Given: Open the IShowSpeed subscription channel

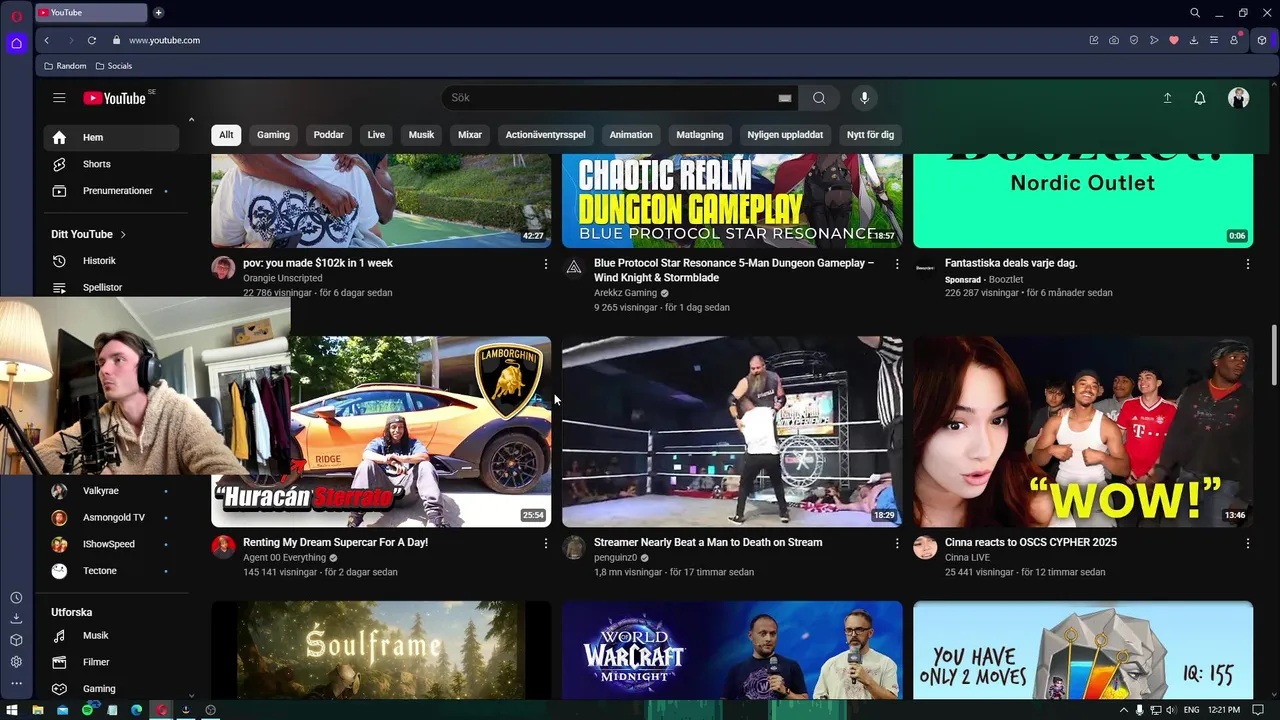Looking at the screenshot, I should 112,545.
